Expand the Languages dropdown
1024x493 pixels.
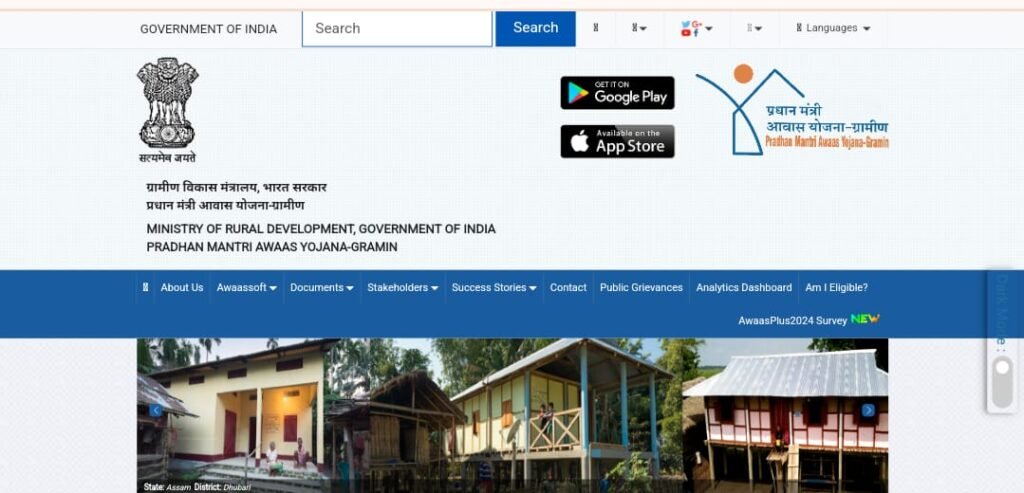[833, 28]
